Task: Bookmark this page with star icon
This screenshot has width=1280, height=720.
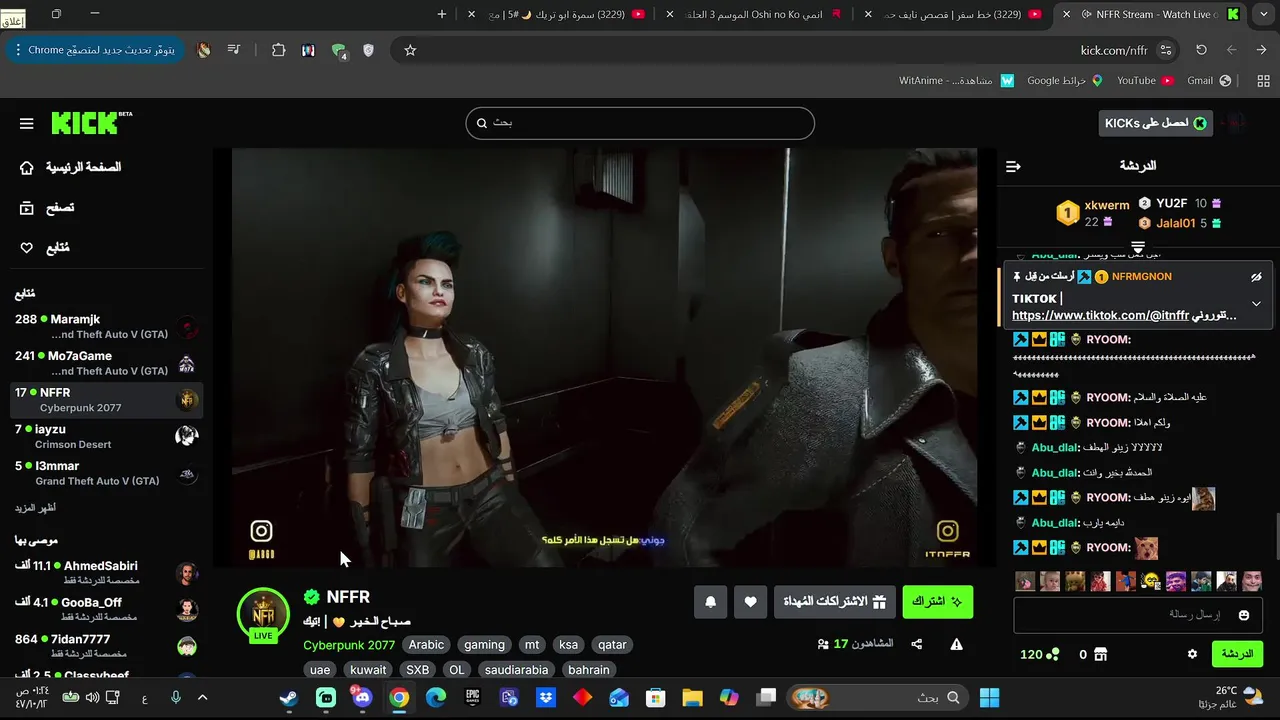Action: 410,50
